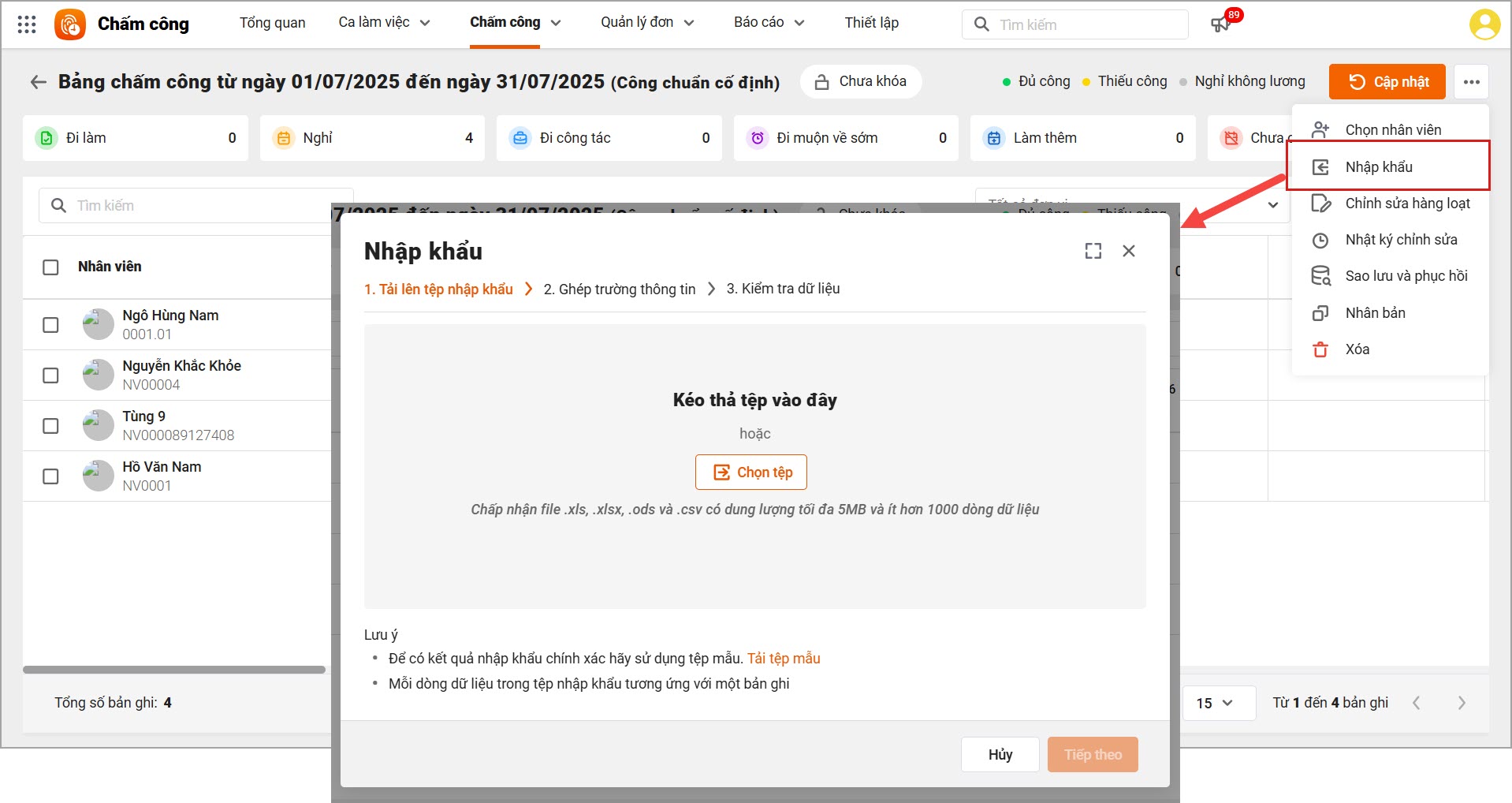Focus the top Tìm kiếm search box

point(1088,24)
